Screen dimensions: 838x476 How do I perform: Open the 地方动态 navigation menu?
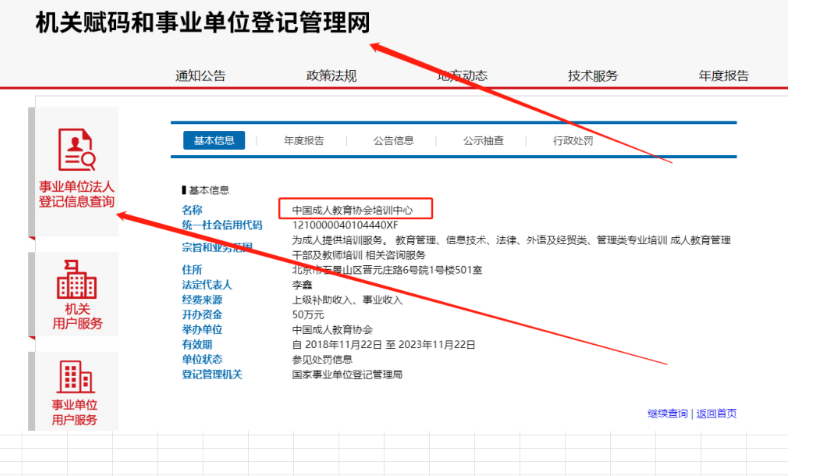click(x=462, y=76)
